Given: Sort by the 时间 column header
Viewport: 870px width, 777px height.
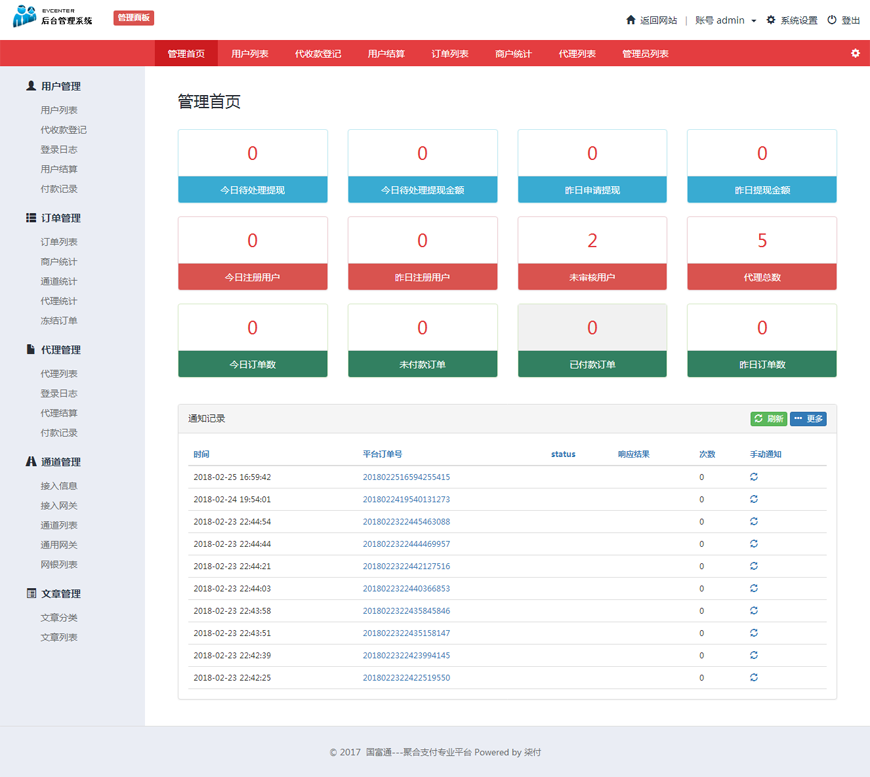Looking at the screenshot, I should 201,454.
